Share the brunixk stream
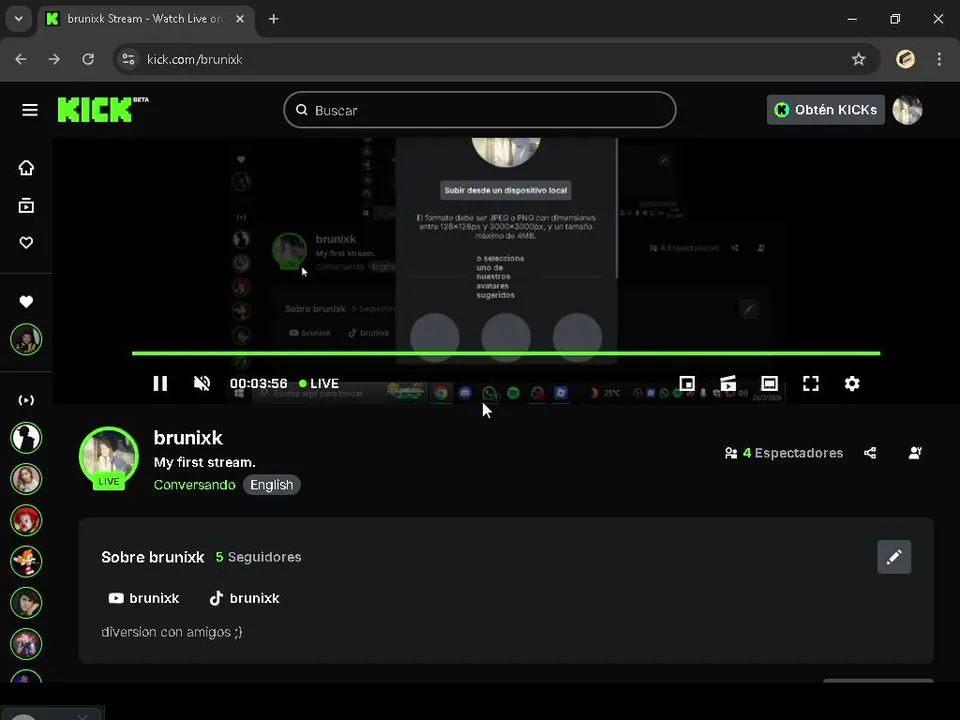Viewport: 960px width, 720px height. click(x=870, y=453)
